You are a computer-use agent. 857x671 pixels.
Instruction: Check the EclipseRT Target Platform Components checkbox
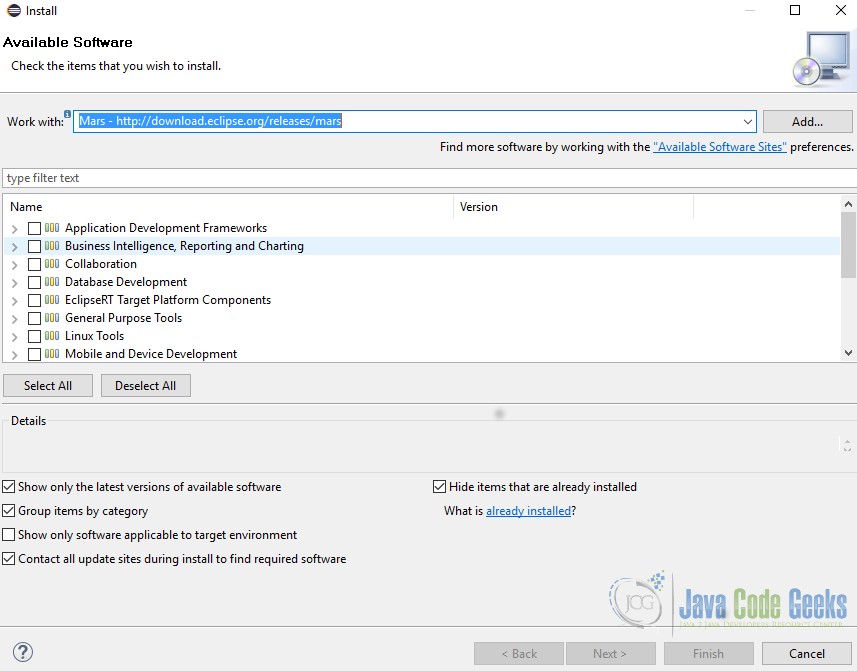click(34, 301)
